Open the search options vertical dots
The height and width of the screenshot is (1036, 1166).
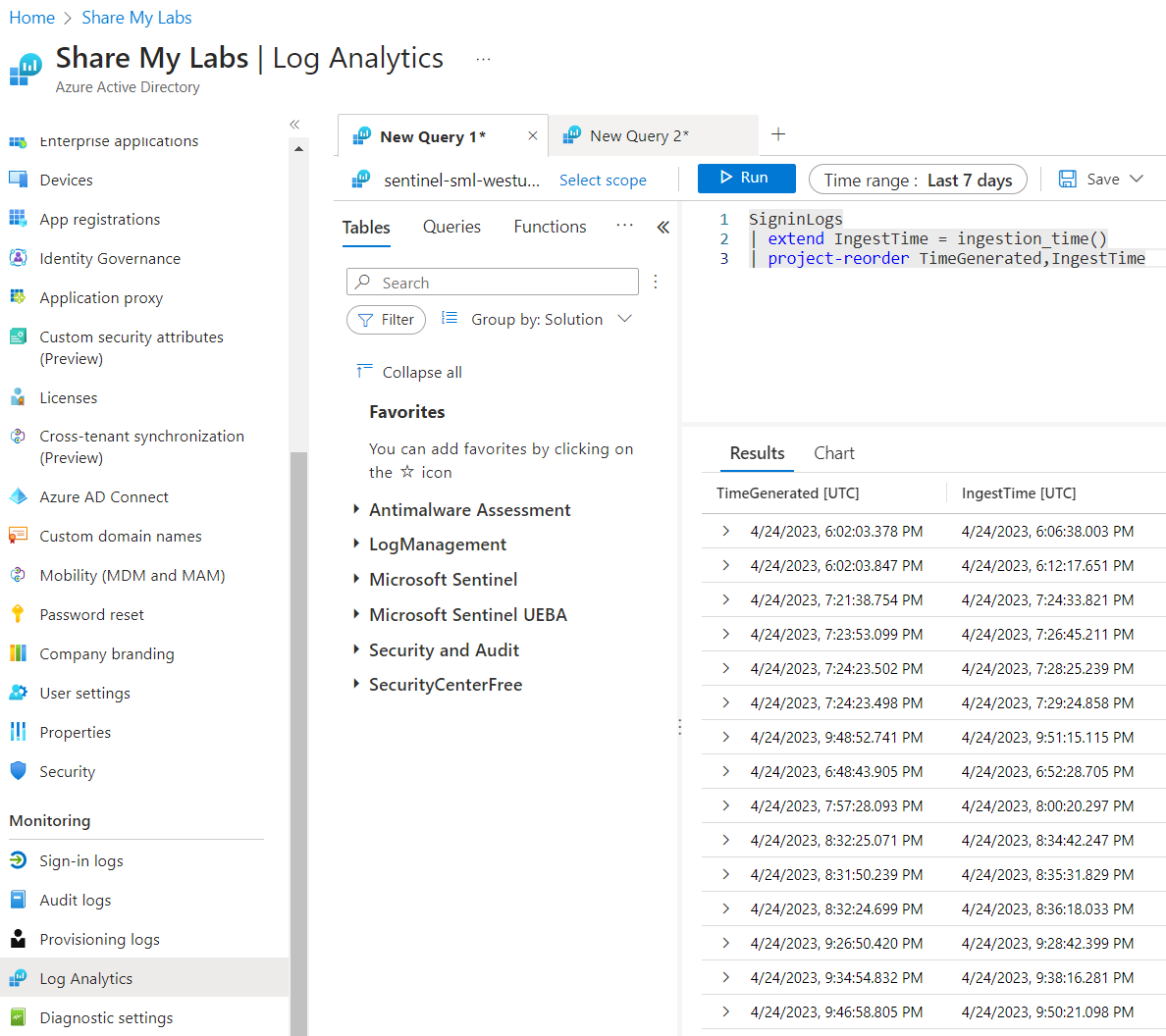(655, 282)
